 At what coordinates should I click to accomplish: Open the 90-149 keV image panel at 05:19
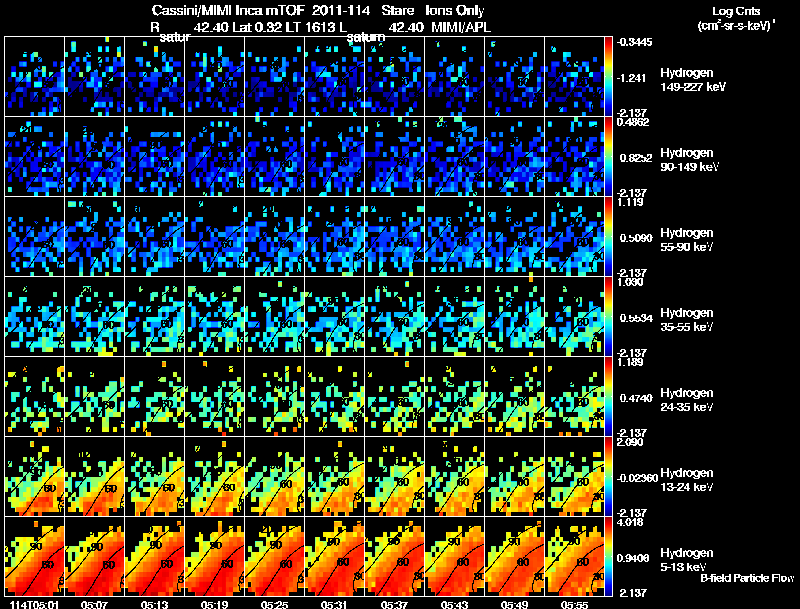coord(214,156)
